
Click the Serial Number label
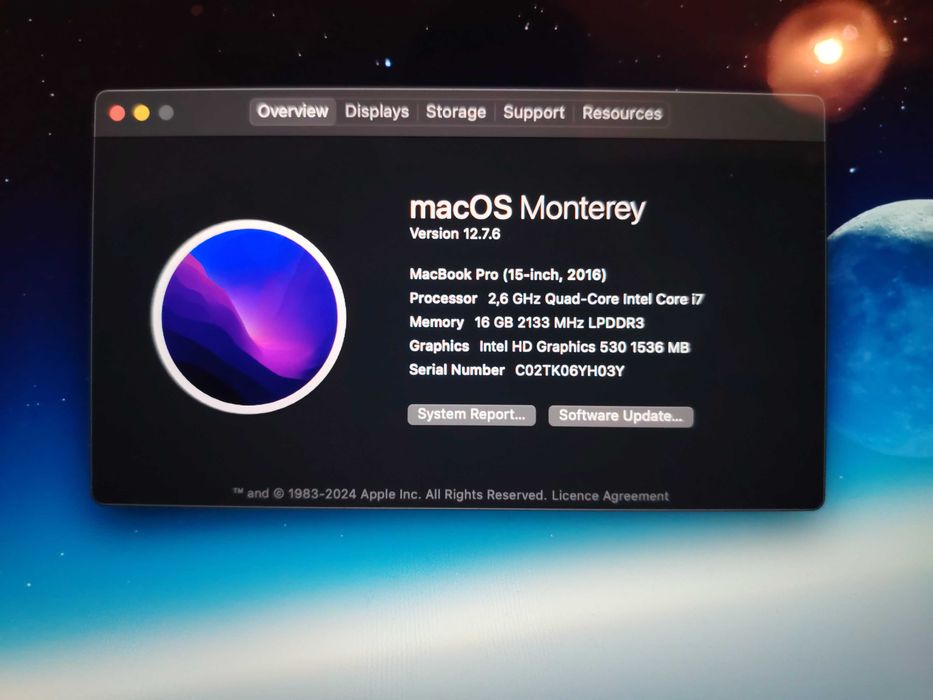pyautogui.click(x=457, y=370)
